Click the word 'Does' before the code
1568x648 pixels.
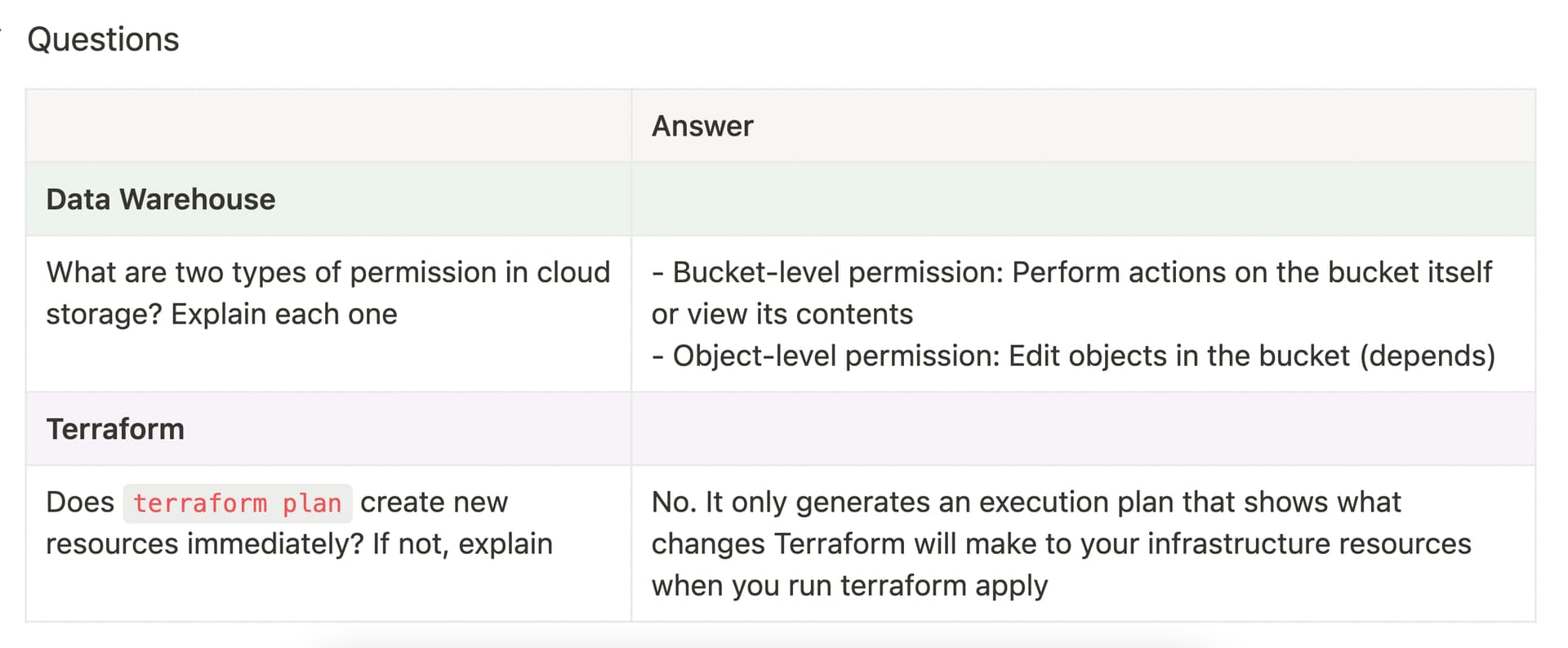[80, 502]
